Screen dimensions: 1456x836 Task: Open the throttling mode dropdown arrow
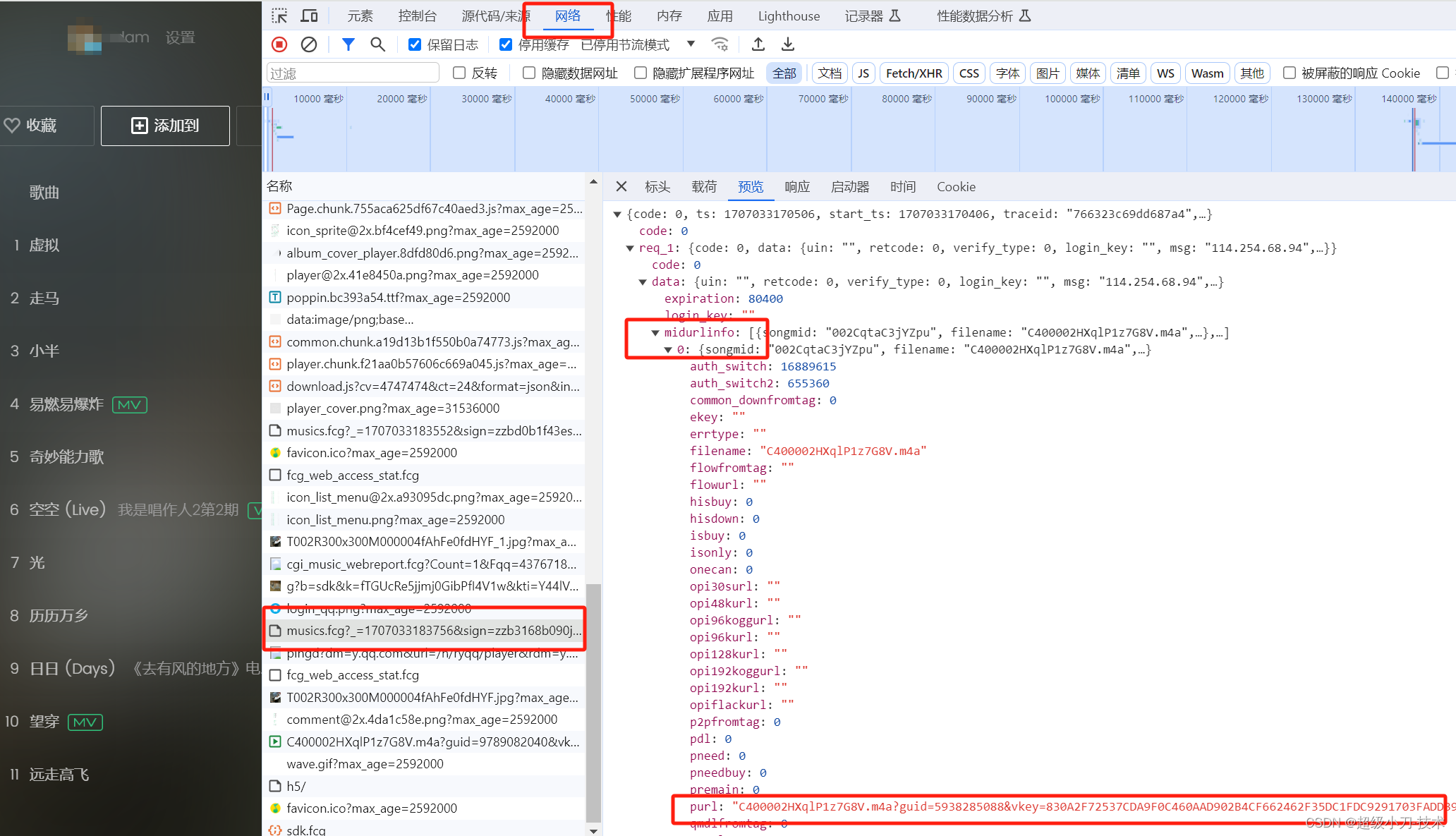click(691, 44)
